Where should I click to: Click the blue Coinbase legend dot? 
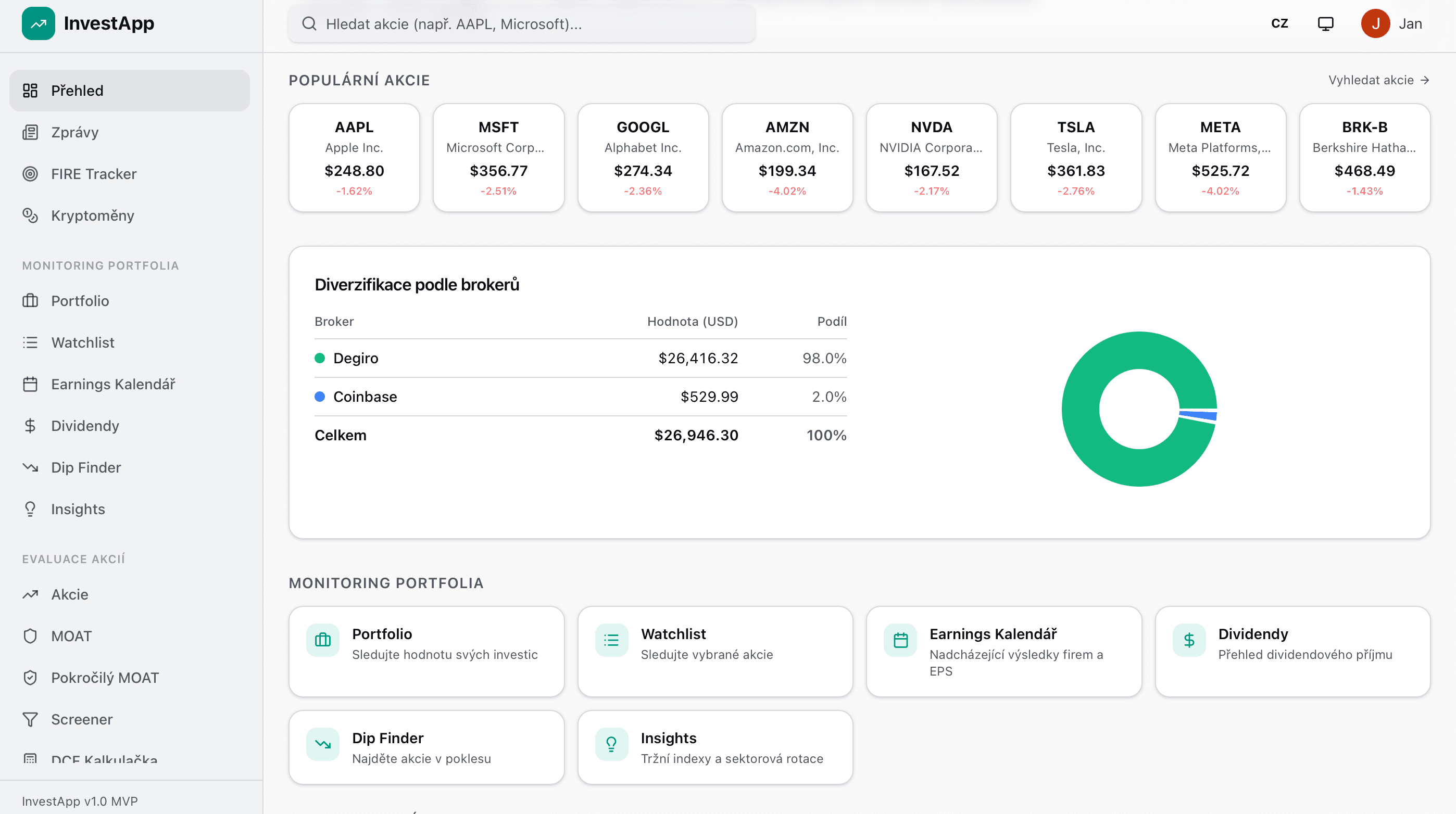320,397
